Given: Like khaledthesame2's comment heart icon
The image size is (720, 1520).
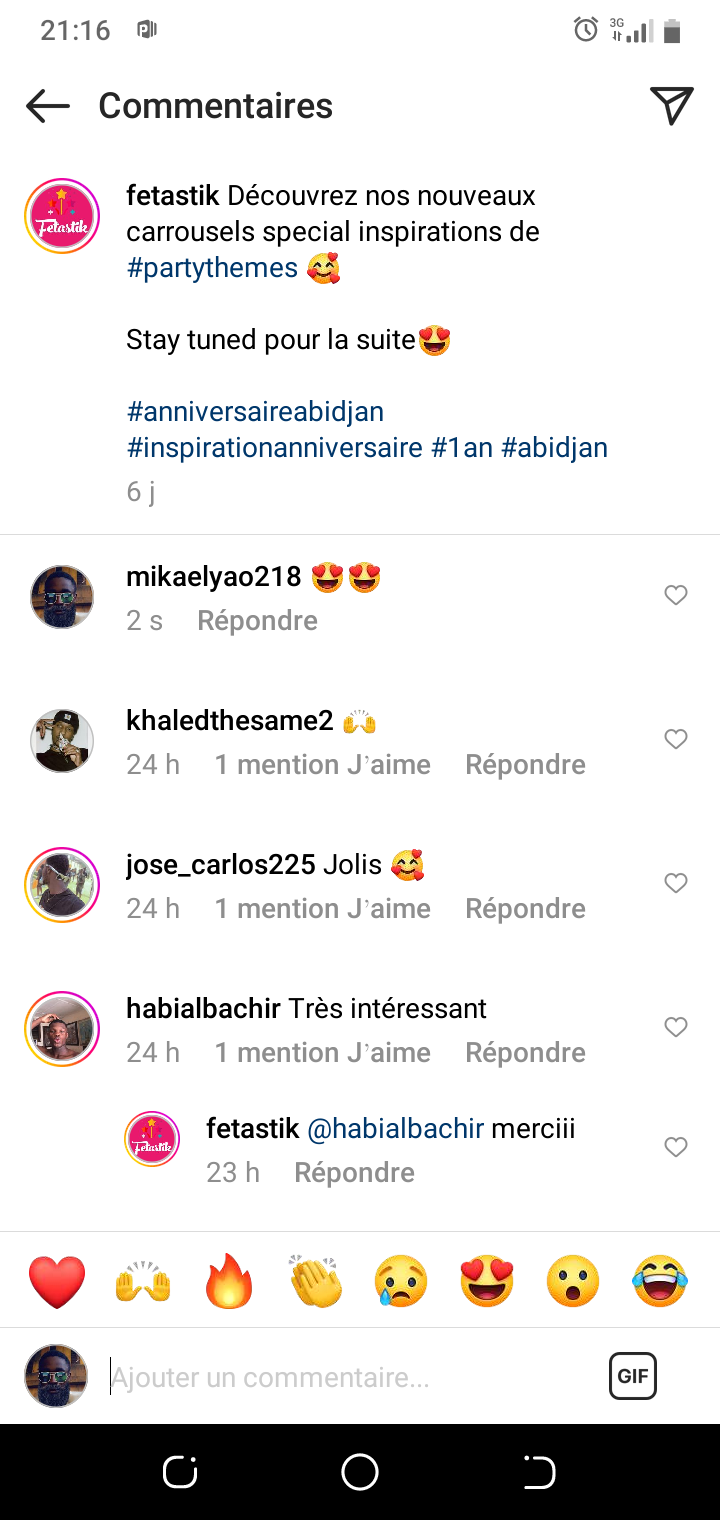Looking at the screenshot, I should tap(676, 739).
